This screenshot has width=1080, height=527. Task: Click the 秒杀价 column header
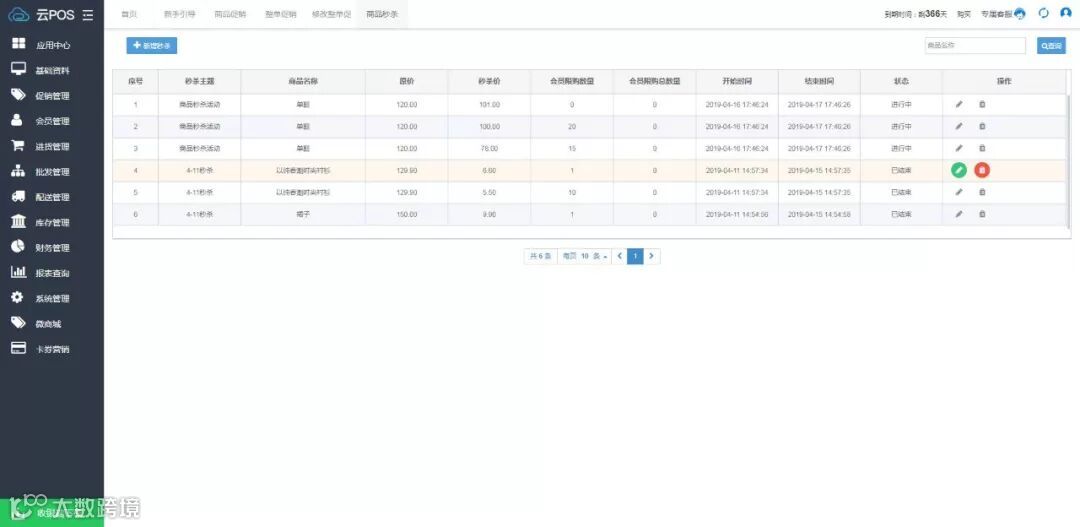tap(489, 81)
